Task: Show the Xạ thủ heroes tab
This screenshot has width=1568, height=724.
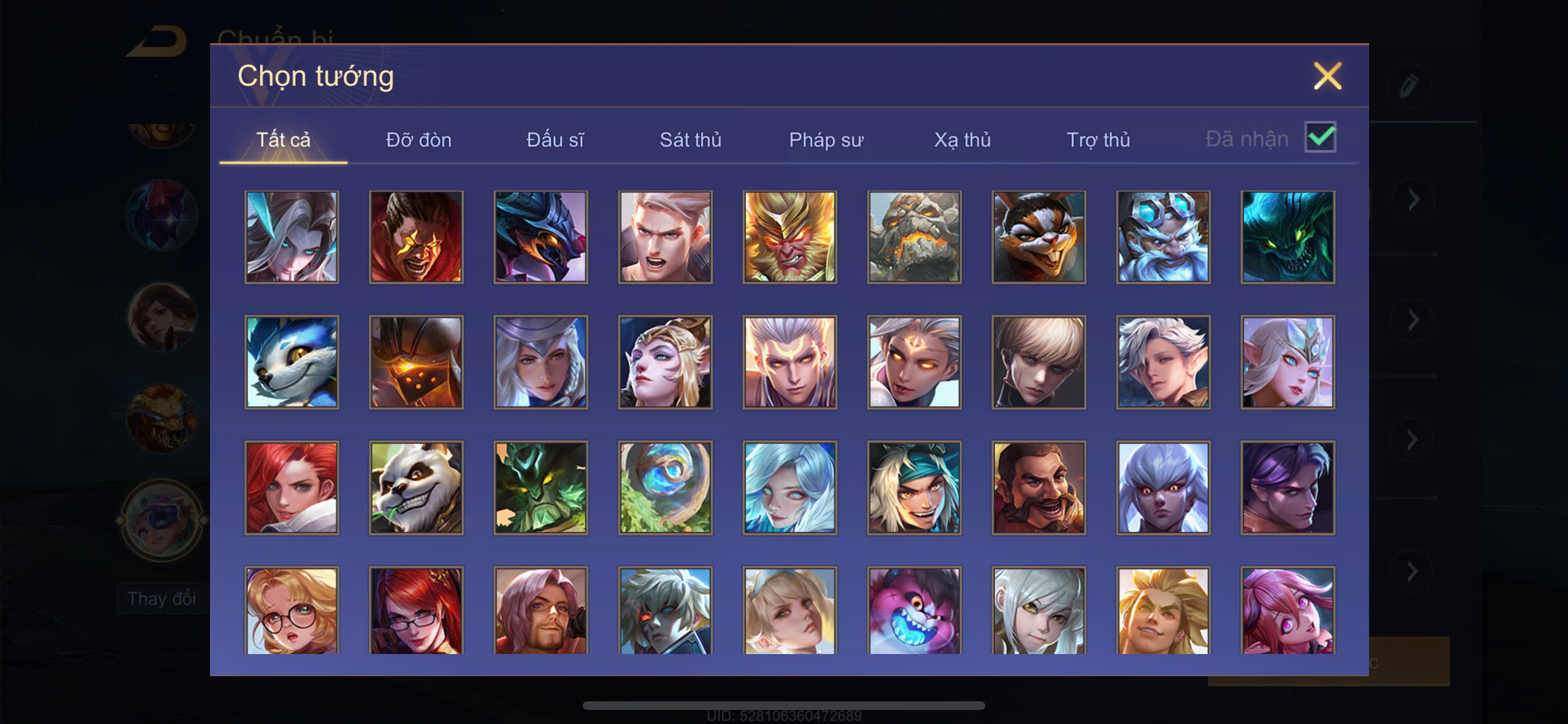Action: [963, 140]
